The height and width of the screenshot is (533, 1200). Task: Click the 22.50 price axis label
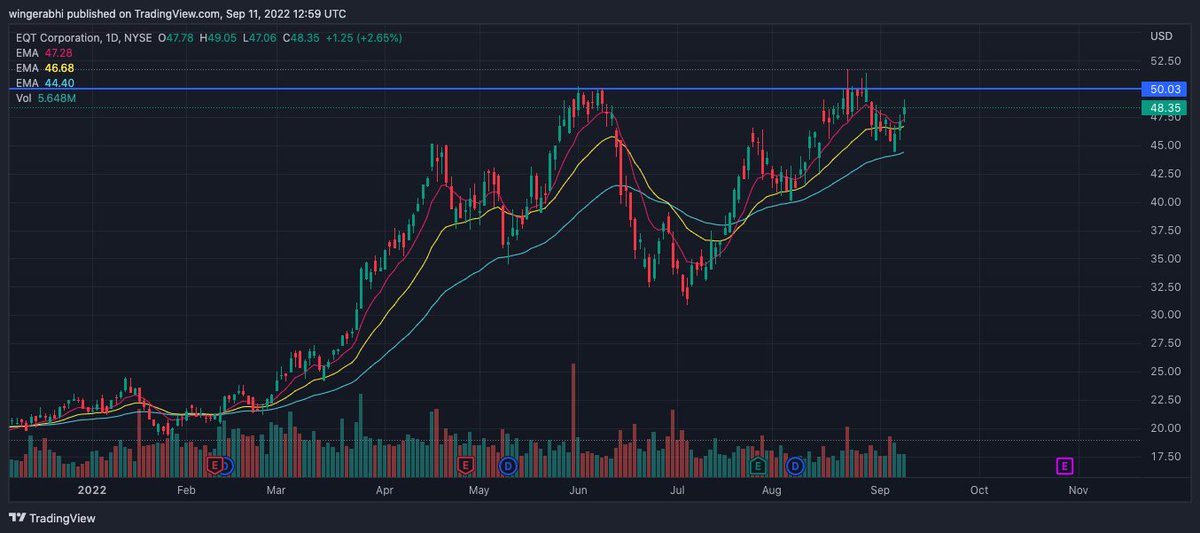coord(1164,400)
